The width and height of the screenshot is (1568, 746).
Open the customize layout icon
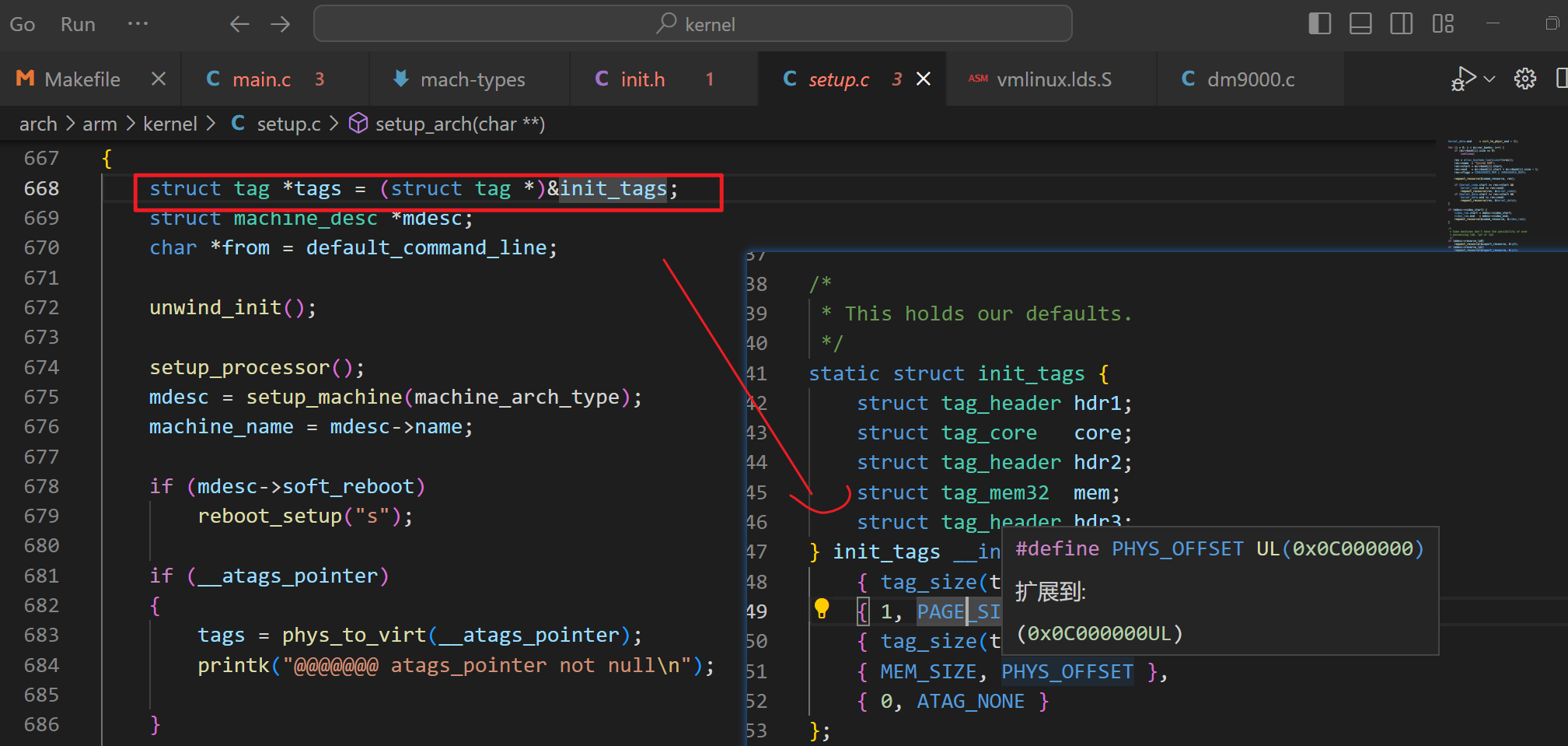(x=1443, y=24)
